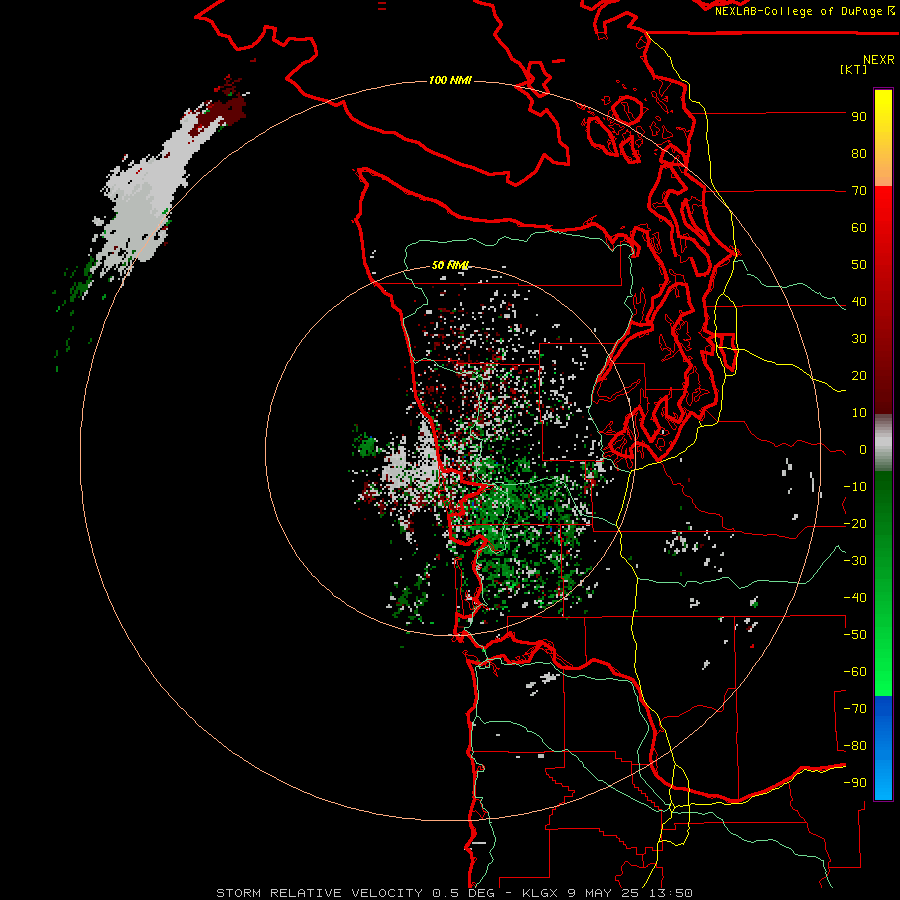Viewport: 900px width, 900px height.
Task: Select the -10 value on the velocity scale
Action: point(855,487)
